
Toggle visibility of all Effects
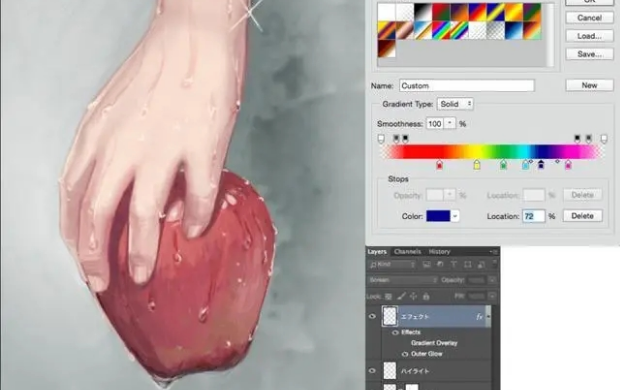click(x=395, y=333)
